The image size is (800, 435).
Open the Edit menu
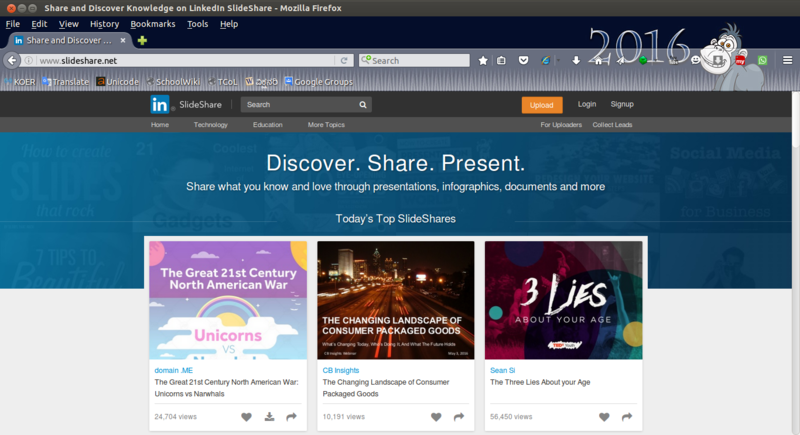point(39,24)
